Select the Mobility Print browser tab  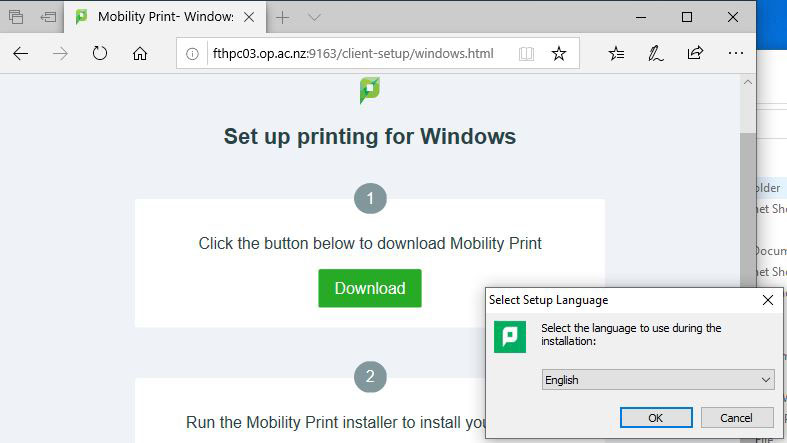(166, 17)
